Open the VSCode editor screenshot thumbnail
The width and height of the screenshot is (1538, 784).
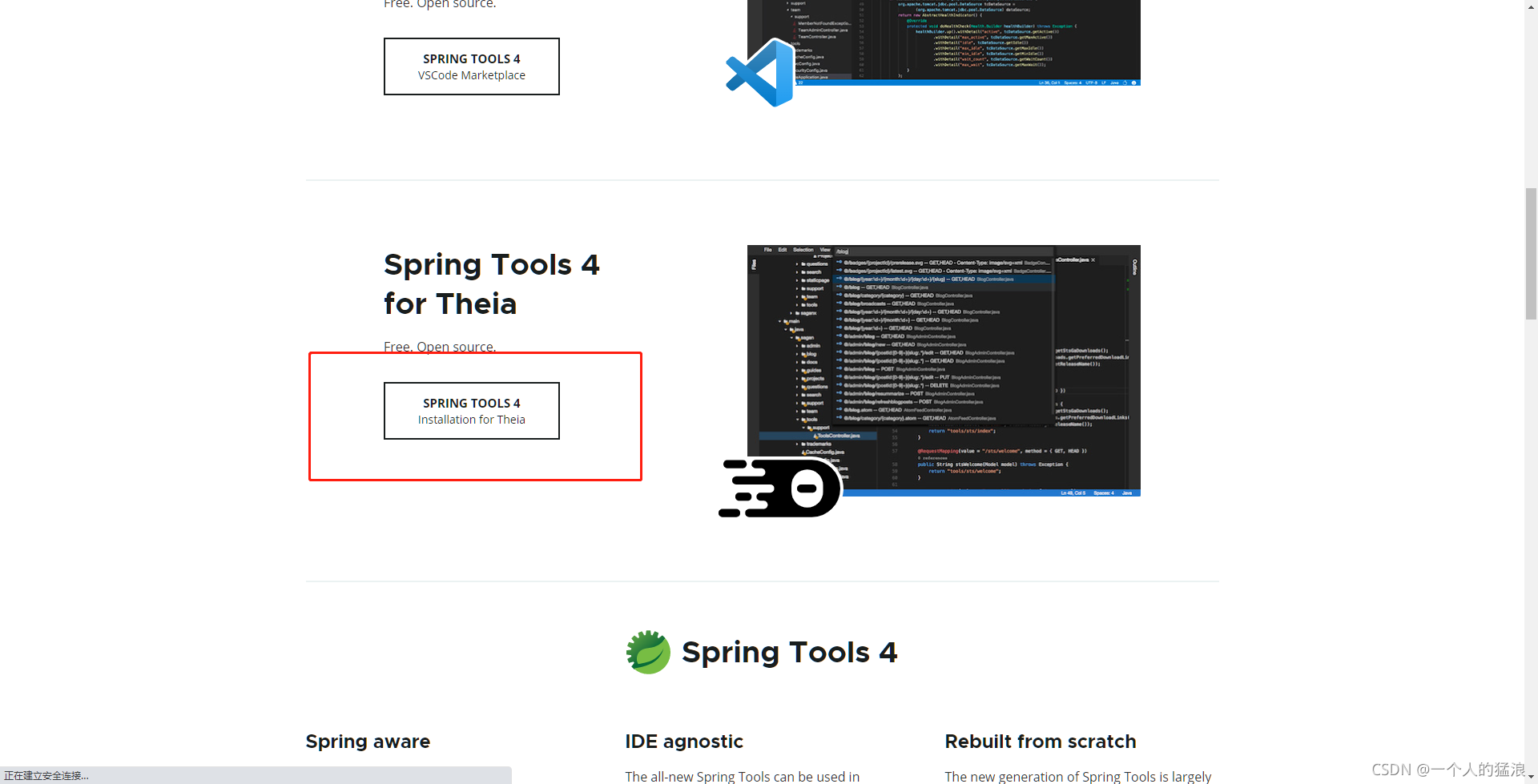click(944, 42)
